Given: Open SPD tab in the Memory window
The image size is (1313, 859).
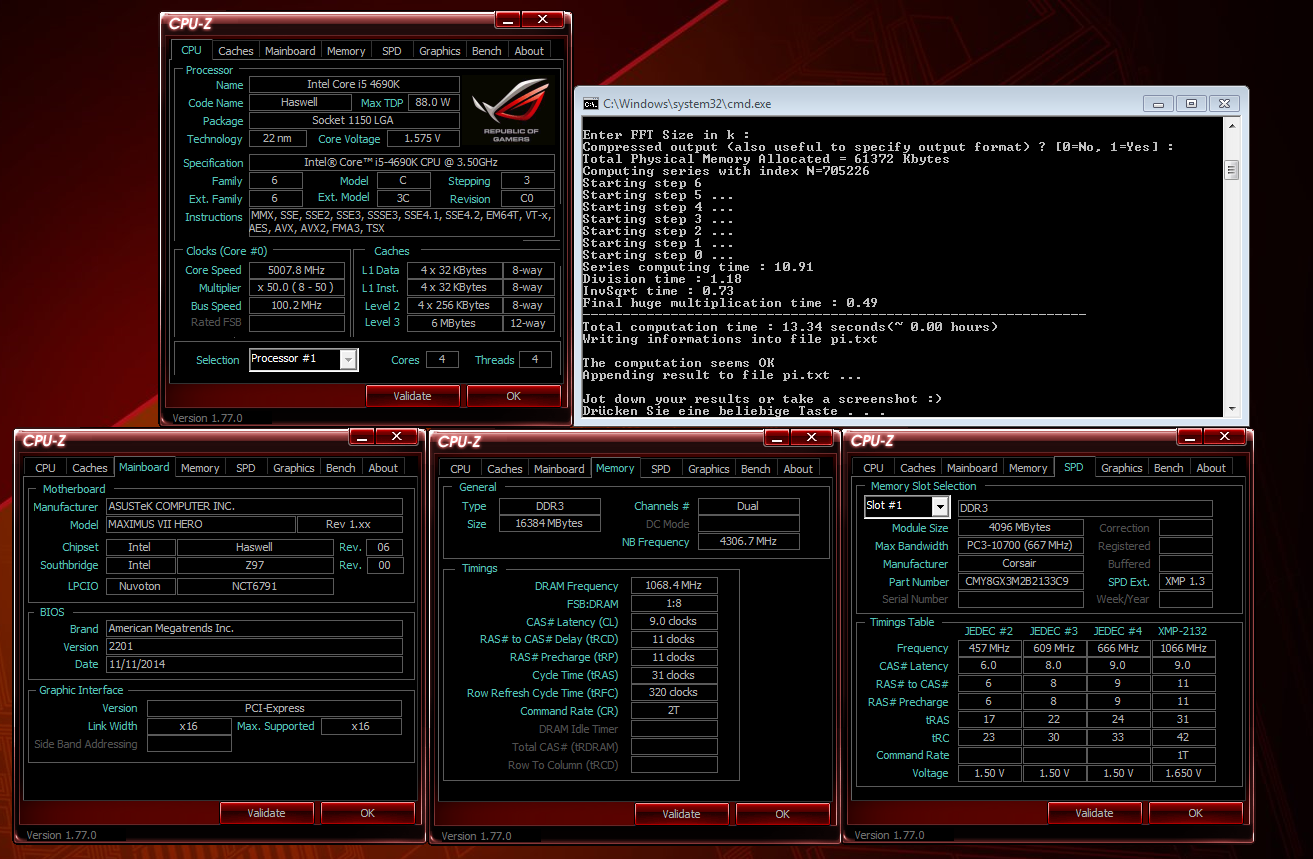Looking at the screenshot, I should coord(661,469).
